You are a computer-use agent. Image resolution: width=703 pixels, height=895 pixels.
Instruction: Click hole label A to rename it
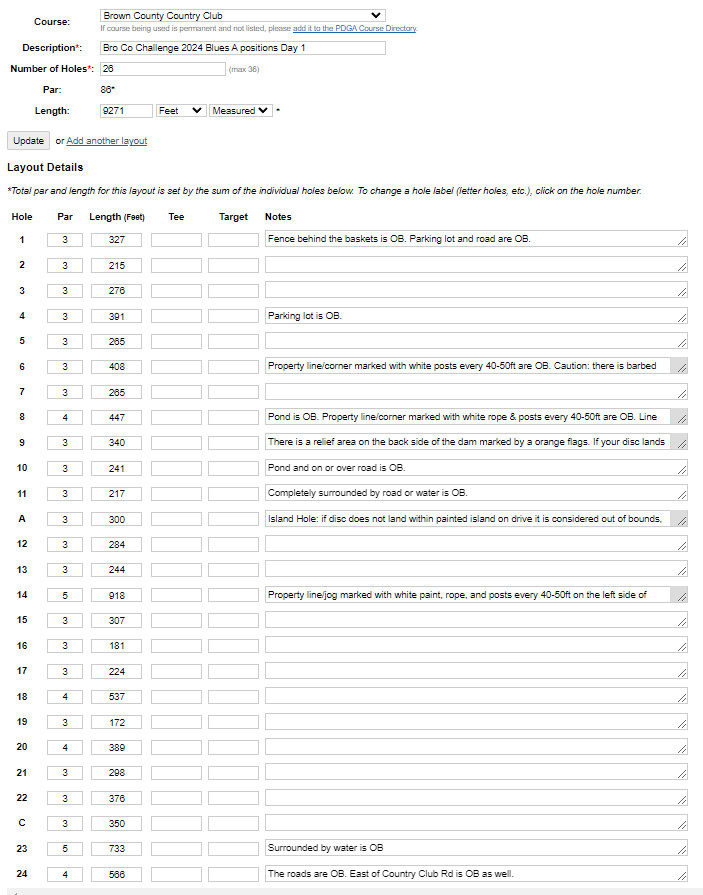tap(22, 519)
